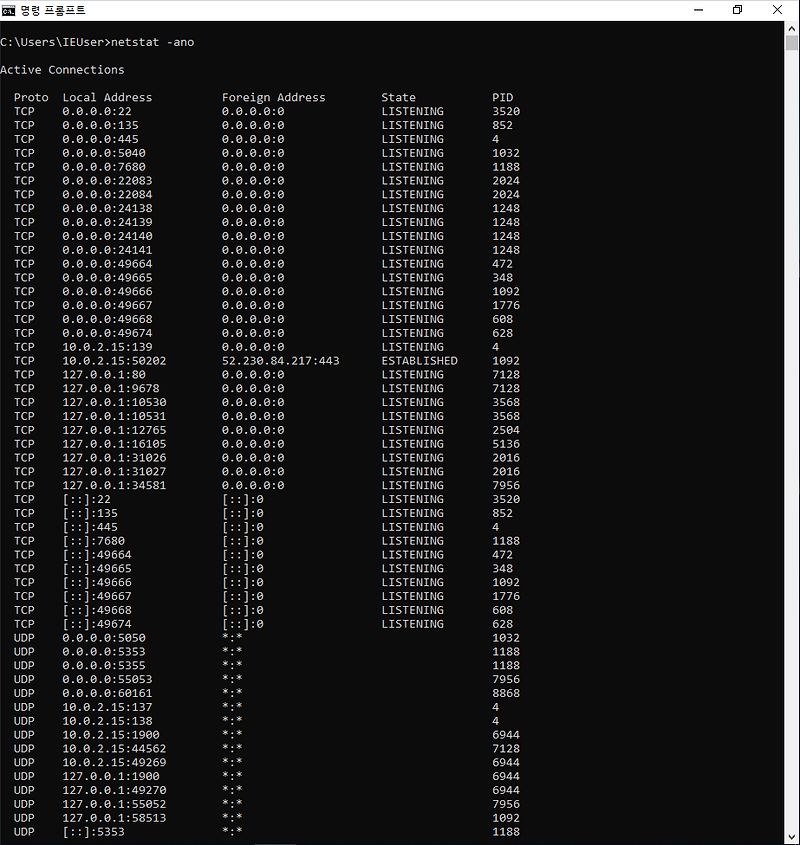Screen dimensions: 800x845
Task: Select PID 3520 in the 0.0.0.0:22 row
Action: [506, 111]
